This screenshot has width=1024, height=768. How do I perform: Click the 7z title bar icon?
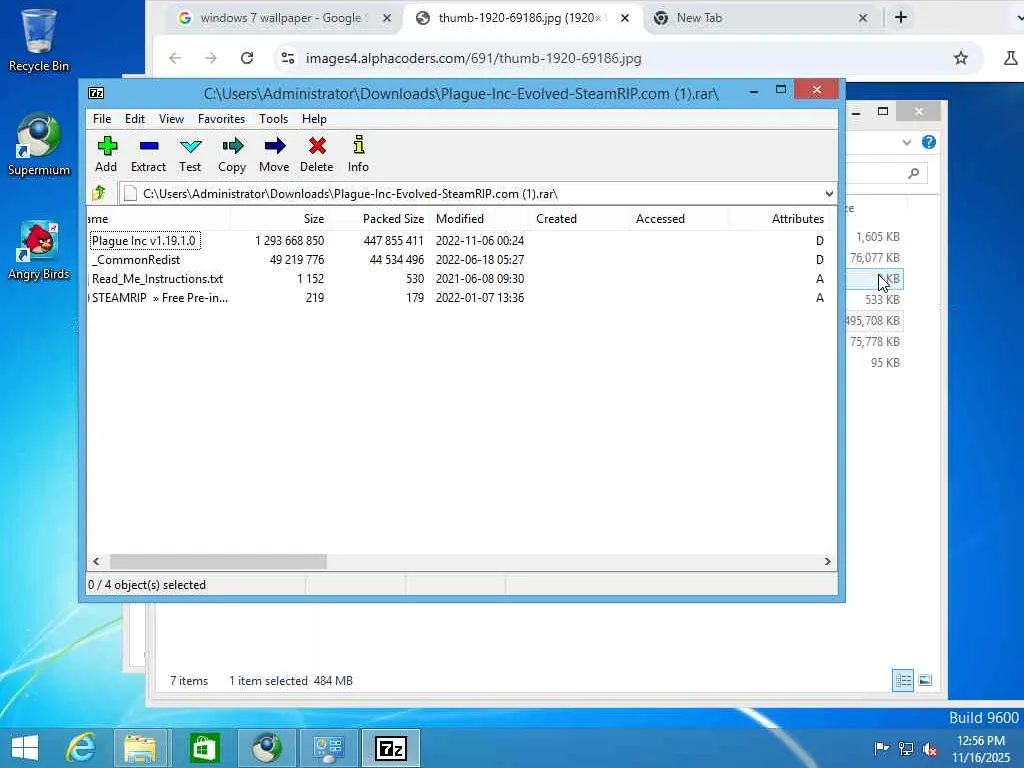[96, 93]
